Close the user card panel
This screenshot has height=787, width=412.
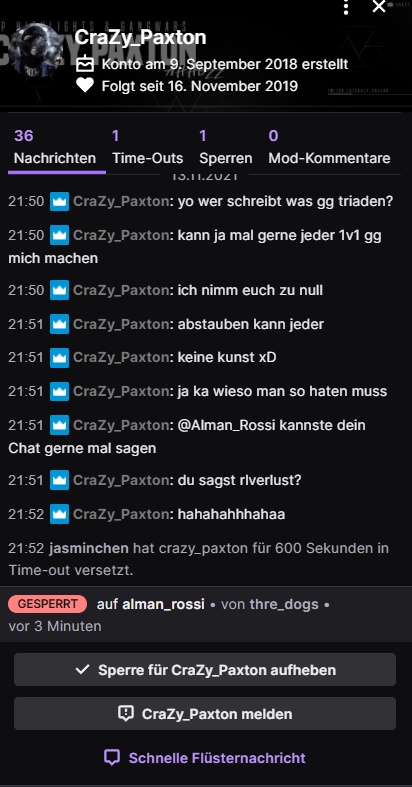pyautogui.click(x=378, y=7)
